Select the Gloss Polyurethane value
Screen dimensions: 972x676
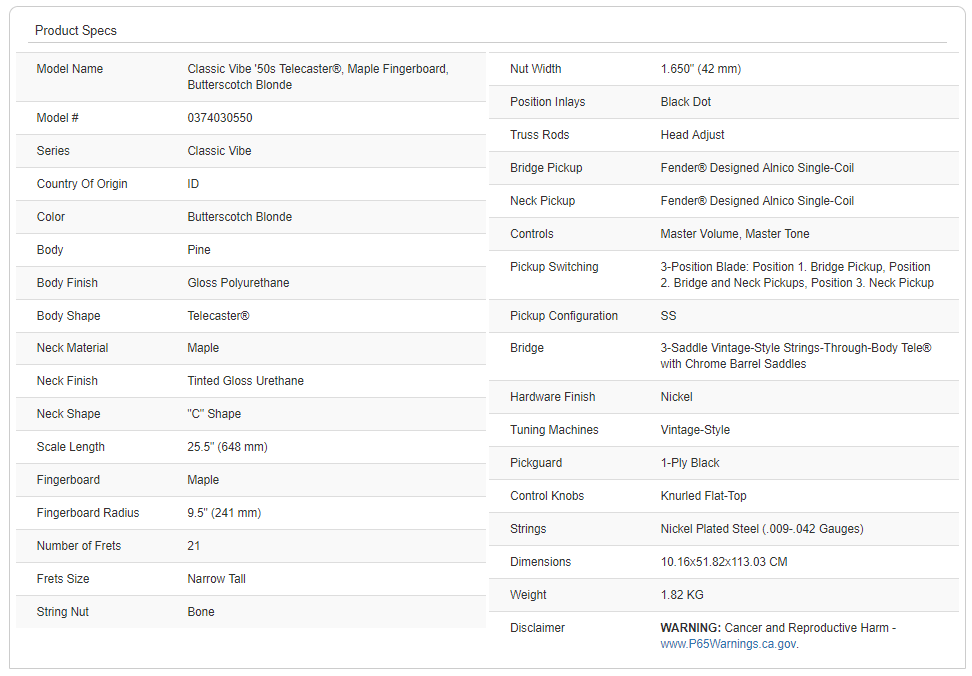[239, 283]
